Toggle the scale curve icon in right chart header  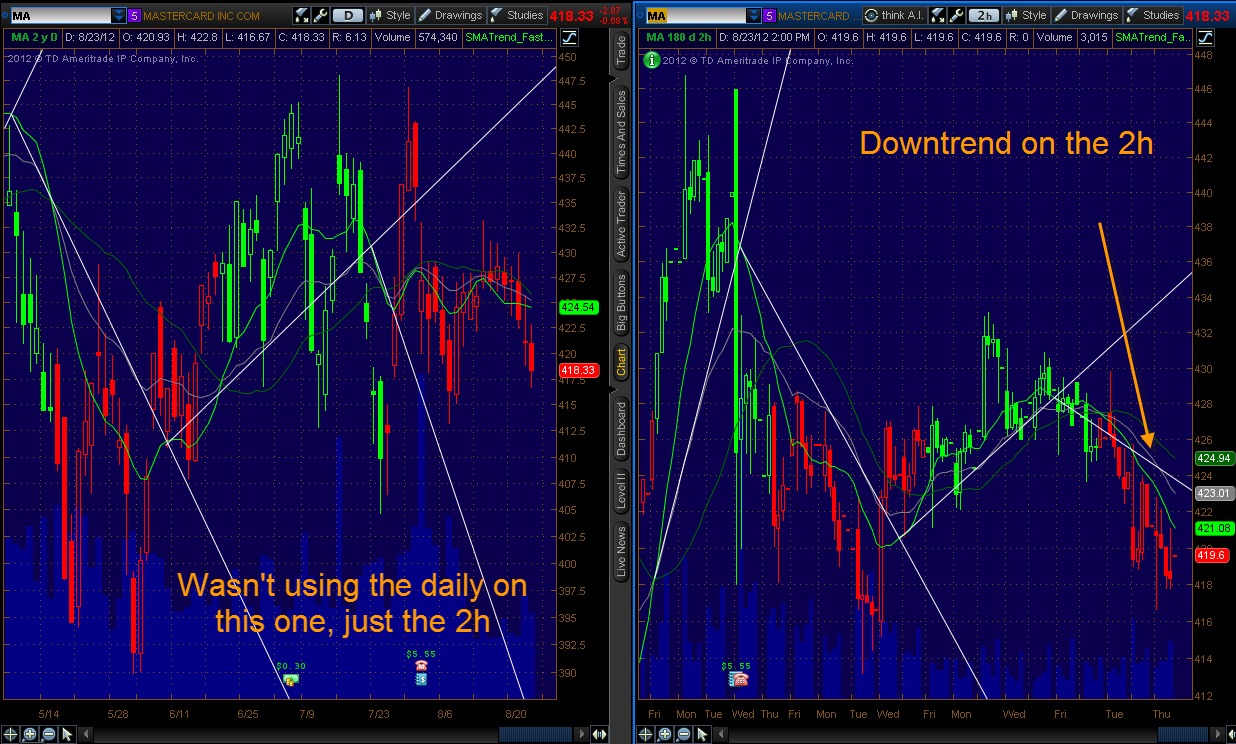[x=1207, y=37]
